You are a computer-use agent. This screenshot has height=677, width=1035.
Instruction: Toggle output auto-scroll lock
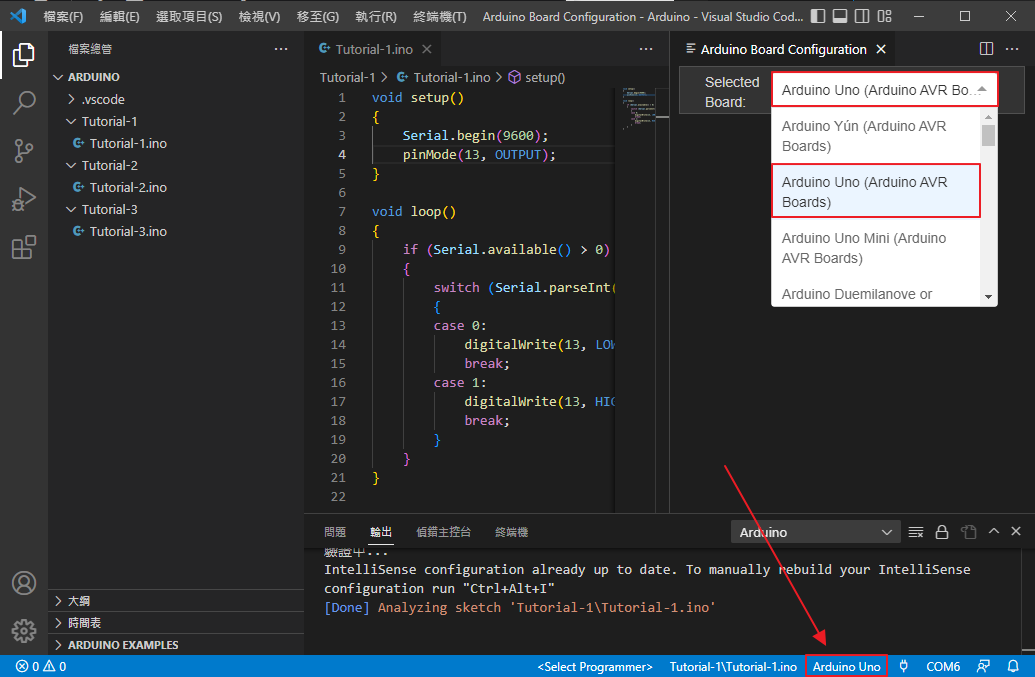point(941,532)
